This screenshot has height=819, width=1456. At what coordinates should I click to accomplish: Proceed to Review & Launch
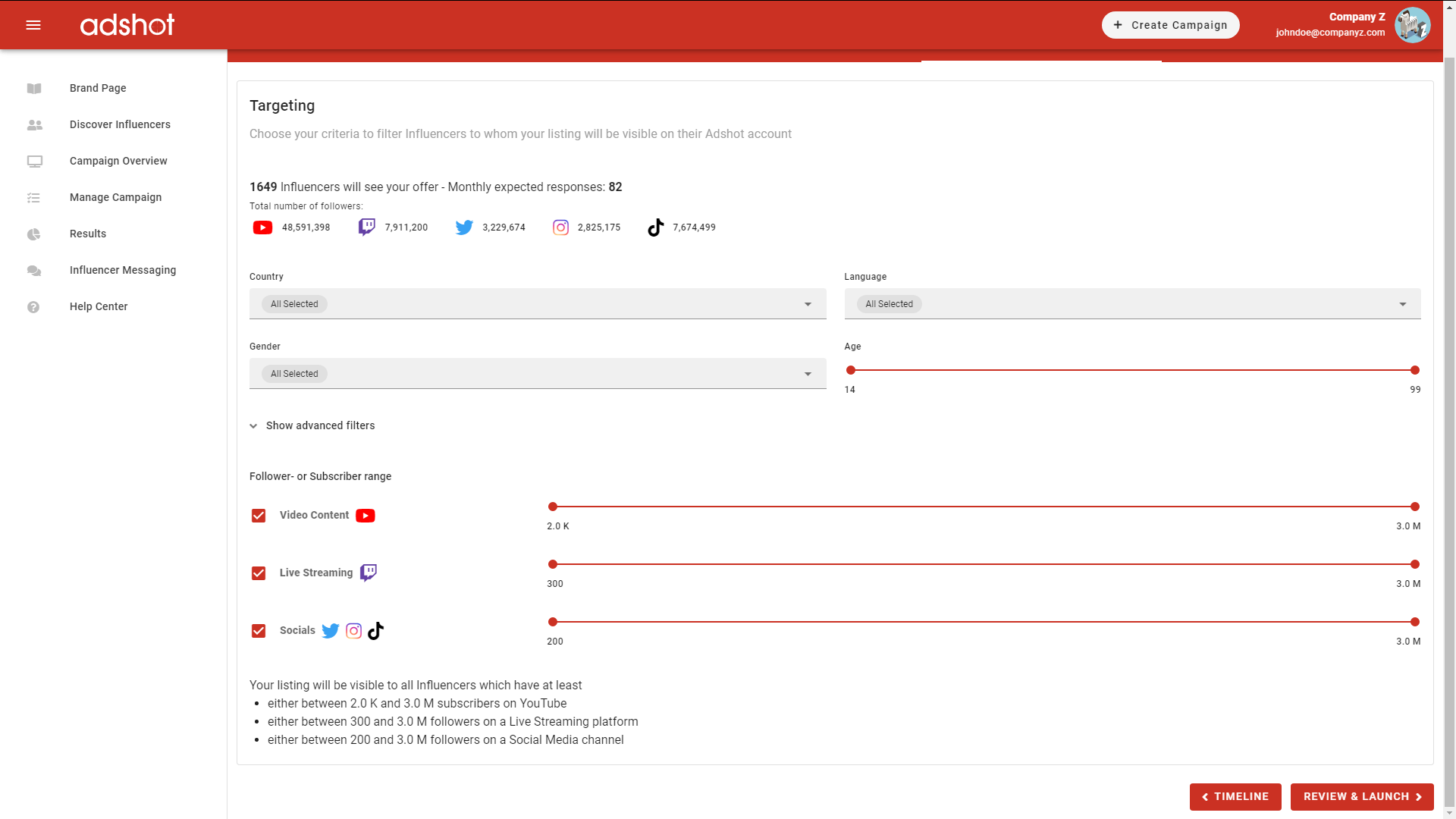(1362, 796)
